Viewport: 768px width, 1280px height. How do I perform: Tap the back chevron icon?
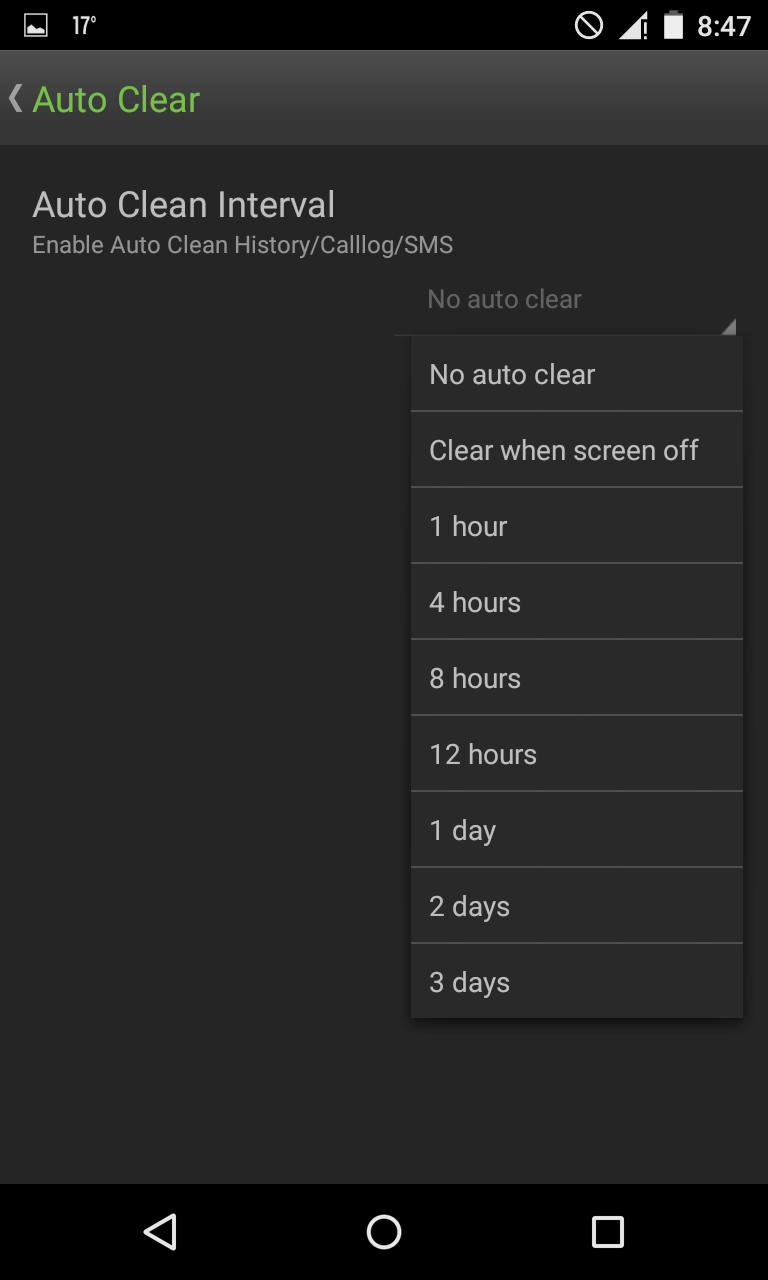click(x=15, y=98)
